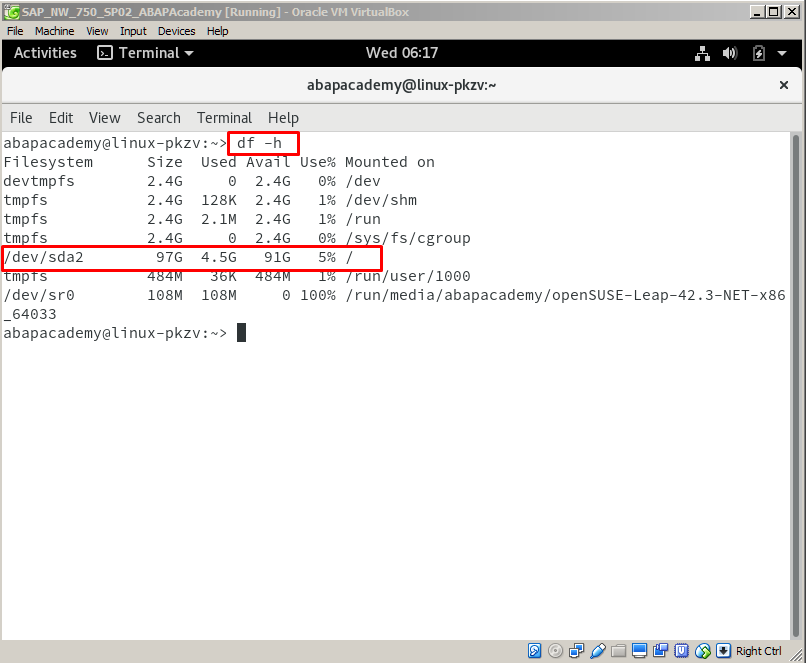Image resolution: width=806 pixels, height=663 pixels.
Task: Click the Wed 06:17 clock
Action: click(x=402, y=53)
